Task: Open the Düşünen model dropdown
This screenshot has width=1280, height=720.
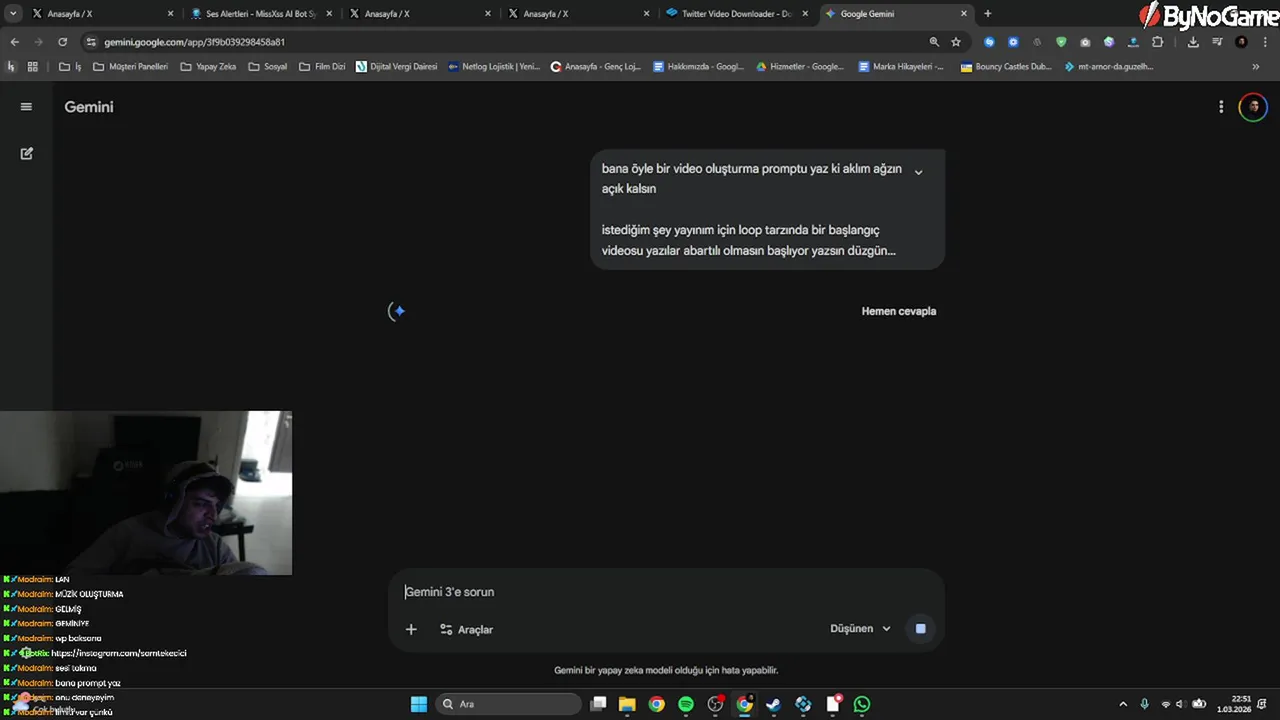Action: tap(860, 629)
